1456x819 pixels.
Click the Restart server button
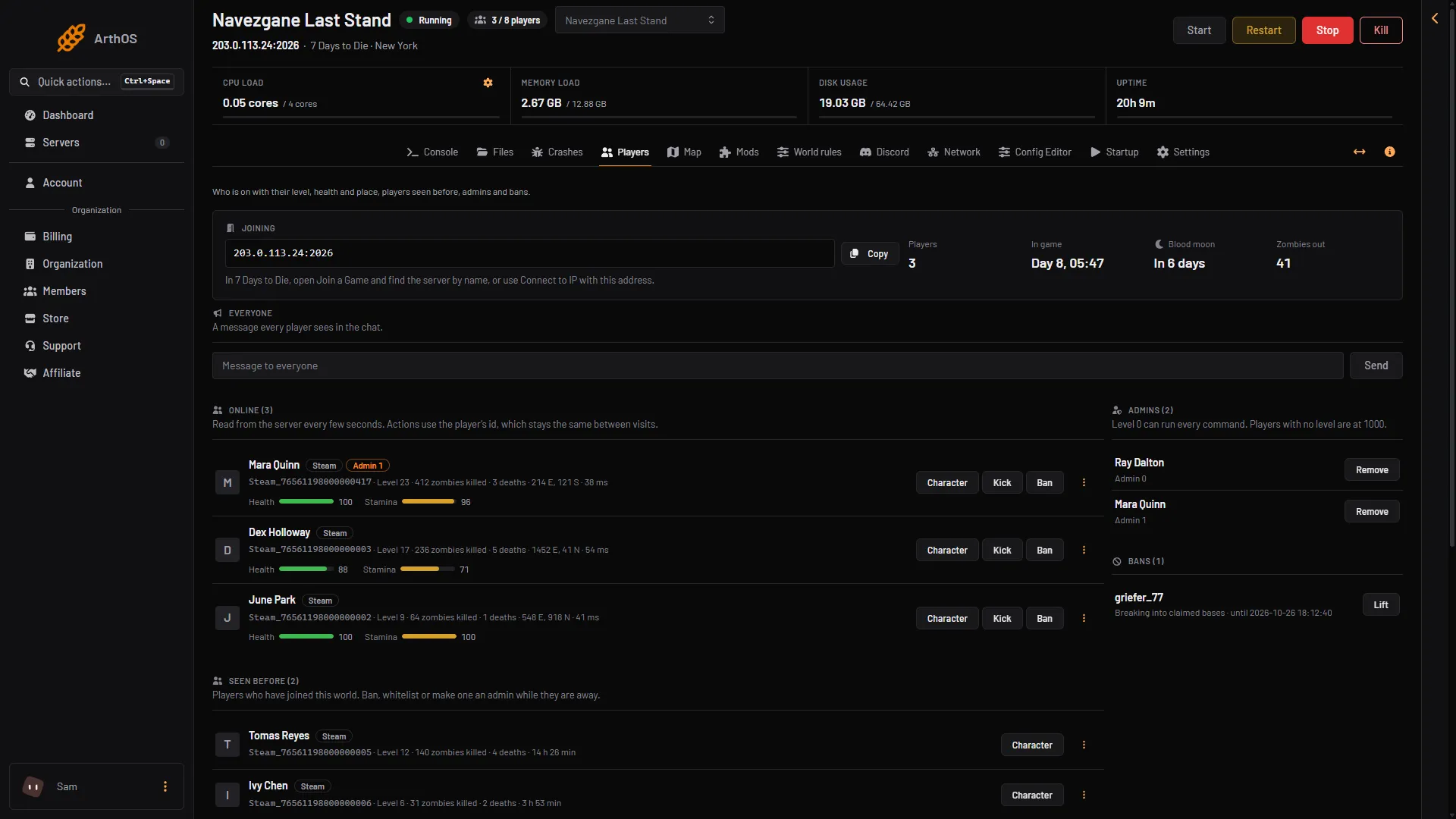point(1263,30)
